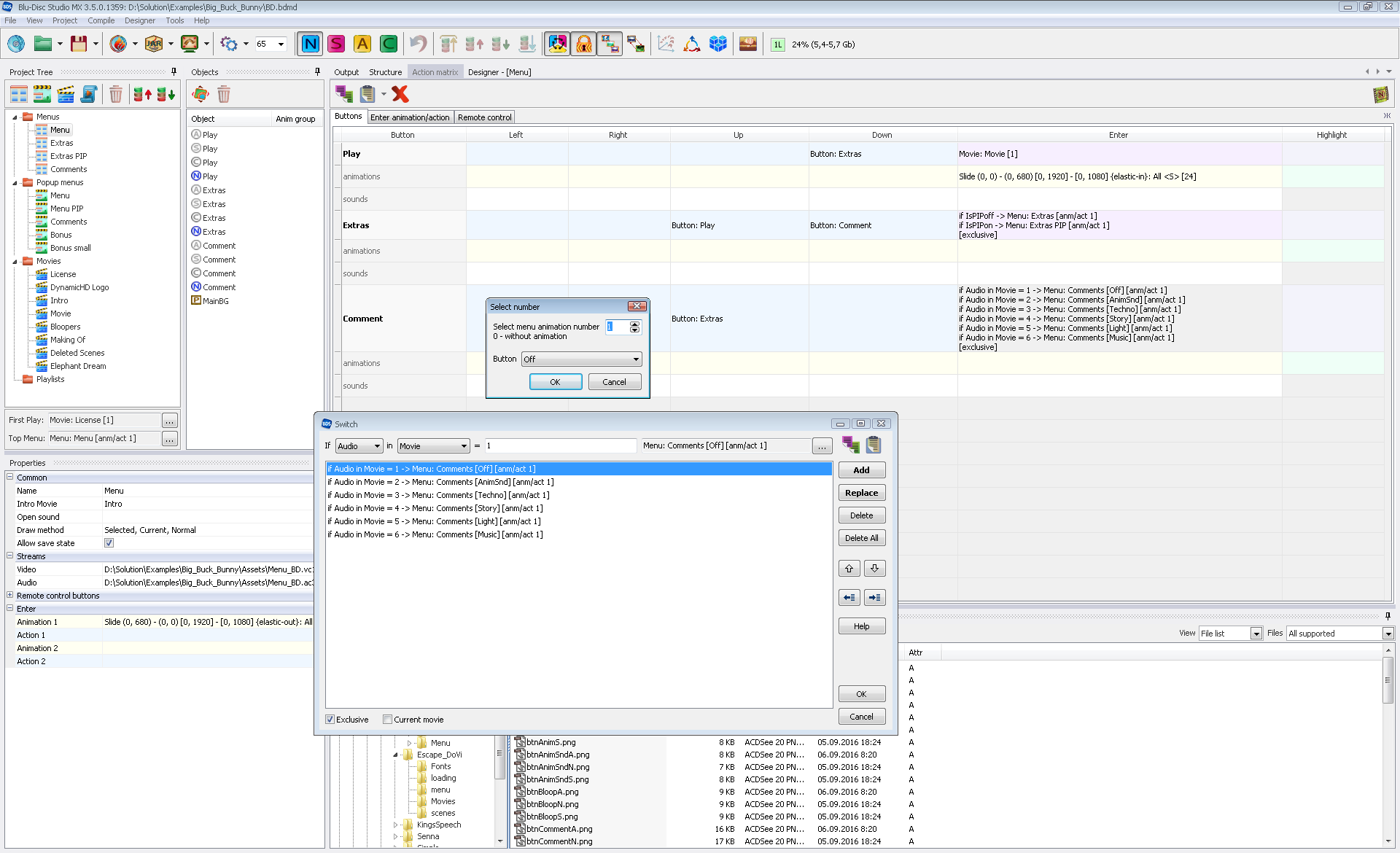Click the Delete All button
Image resolution: width=1400 pixels, height=853 pixels.
[861, 538]
